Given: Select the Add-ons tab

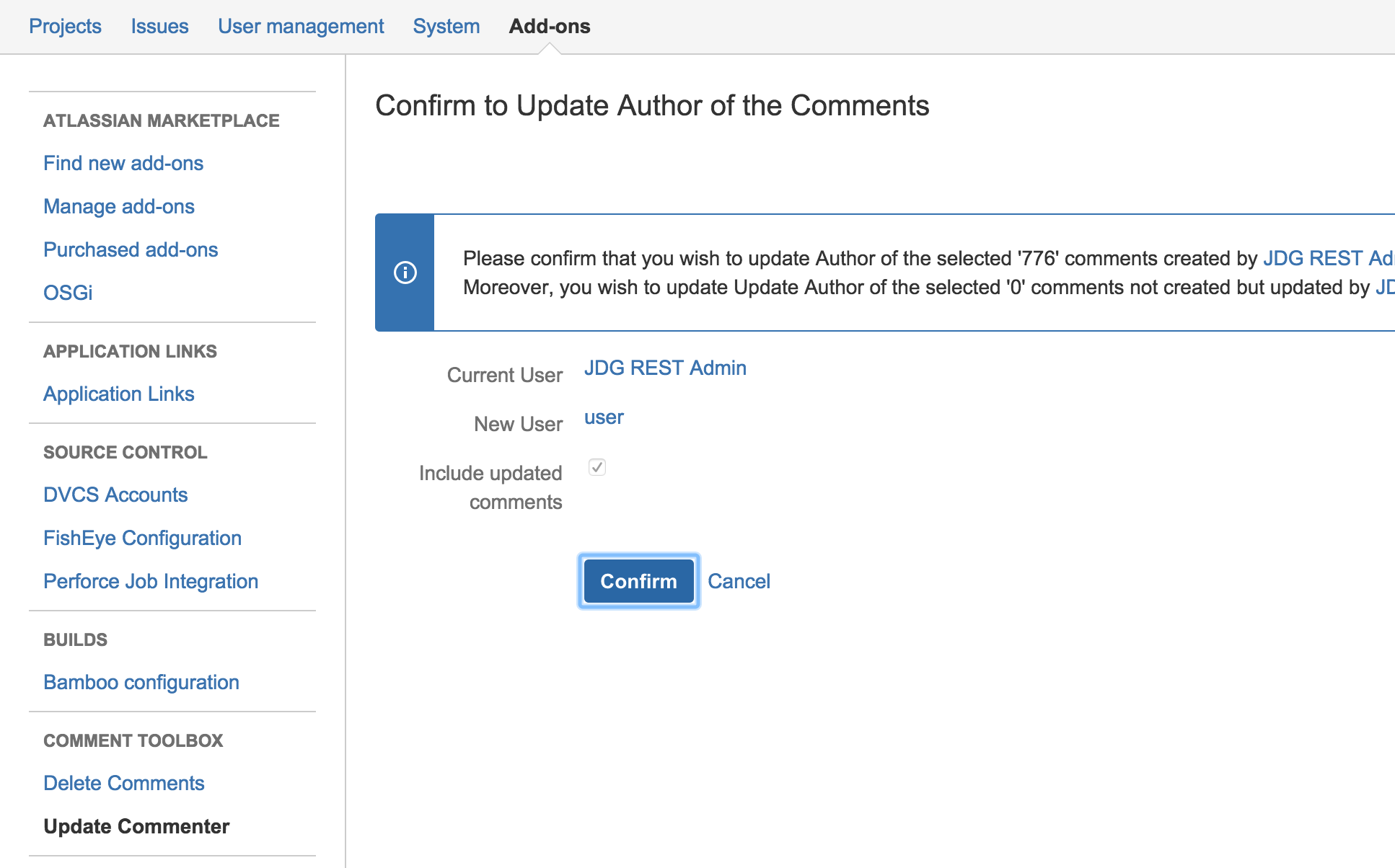Looking at the screenshot, I should tap(550, 26).
